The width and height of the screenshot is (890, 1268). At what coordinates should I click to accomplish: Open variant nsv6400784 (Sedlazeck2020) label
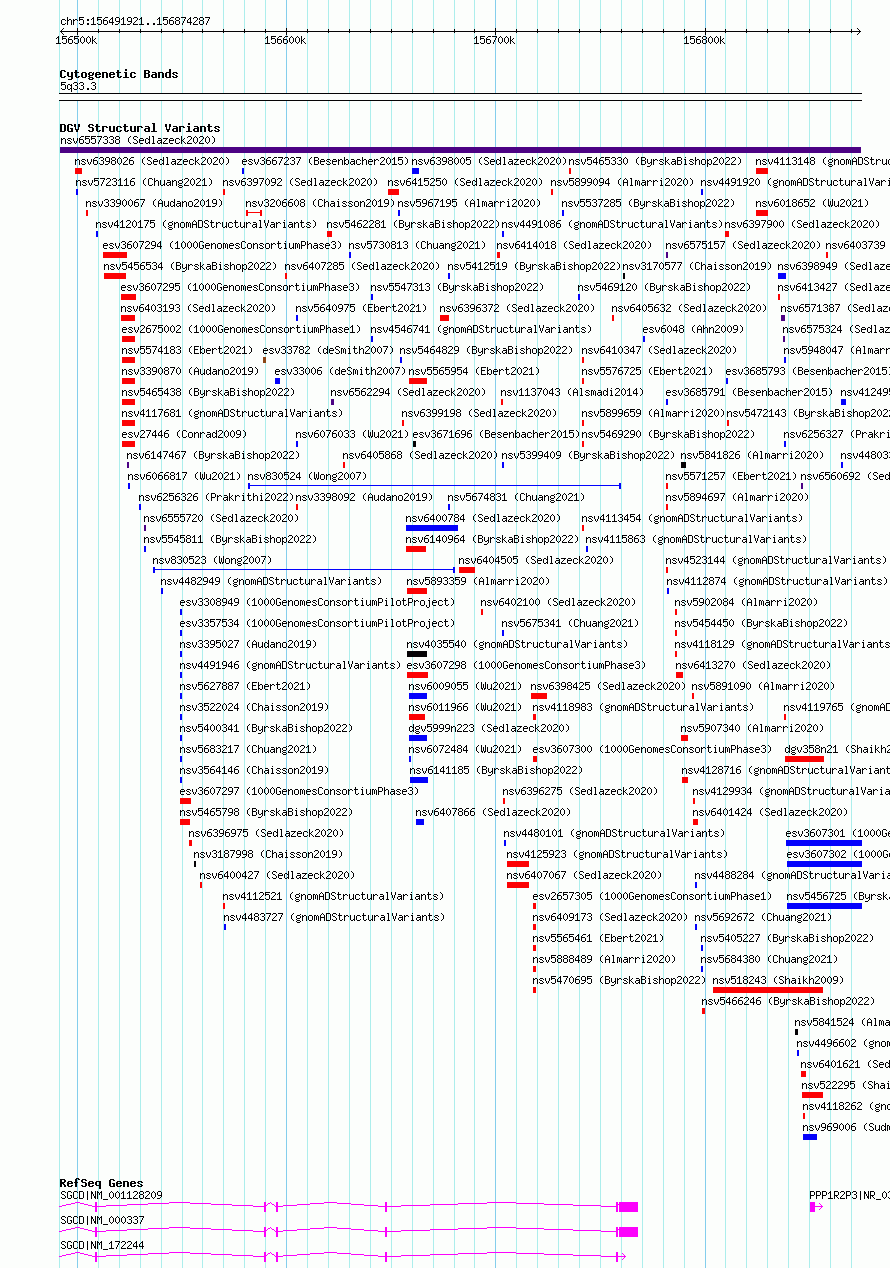(x=484, y=518)
